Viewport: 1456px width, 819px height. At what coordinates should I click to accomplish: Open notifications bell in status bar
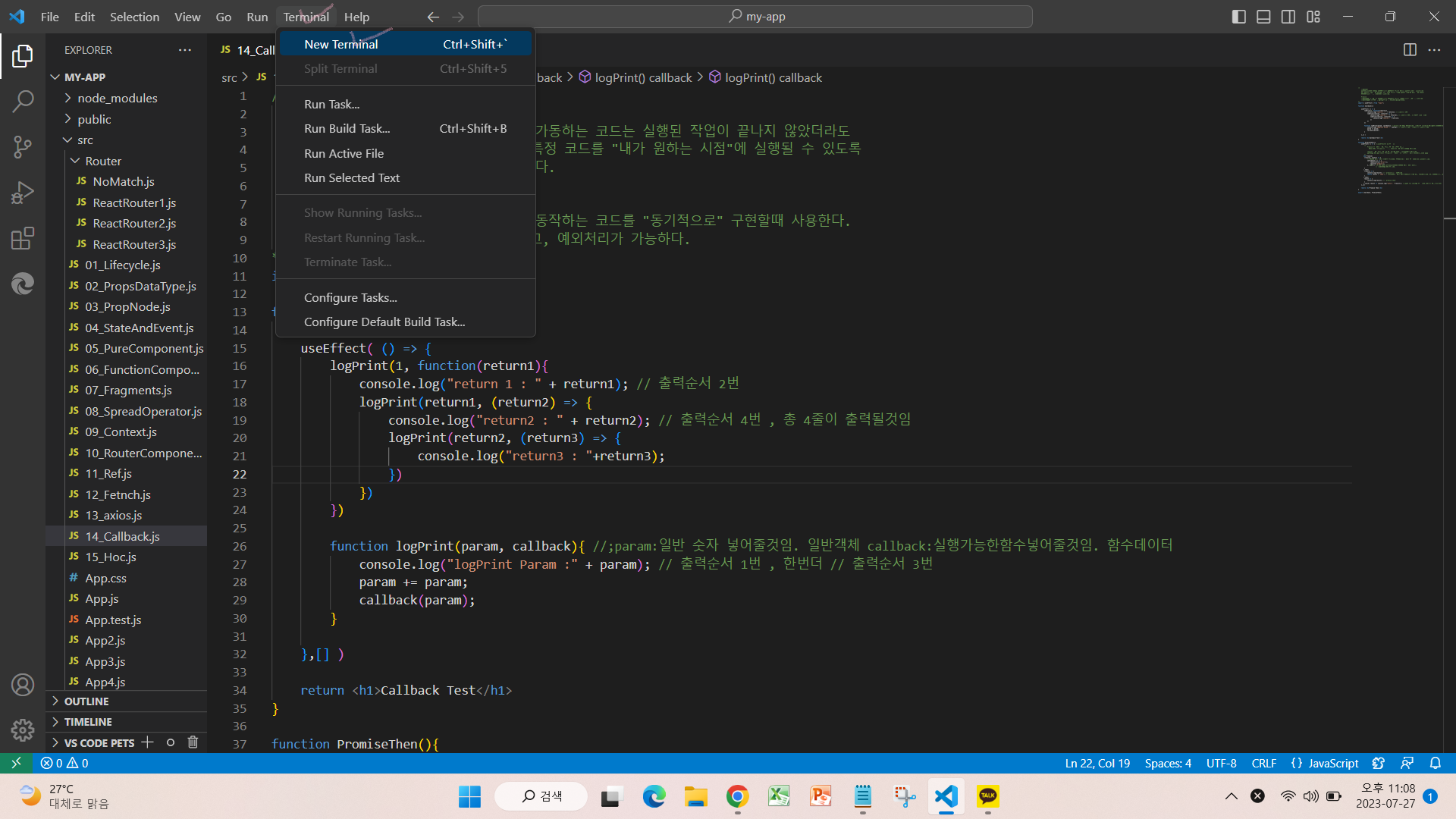(x=1435, y=763)
